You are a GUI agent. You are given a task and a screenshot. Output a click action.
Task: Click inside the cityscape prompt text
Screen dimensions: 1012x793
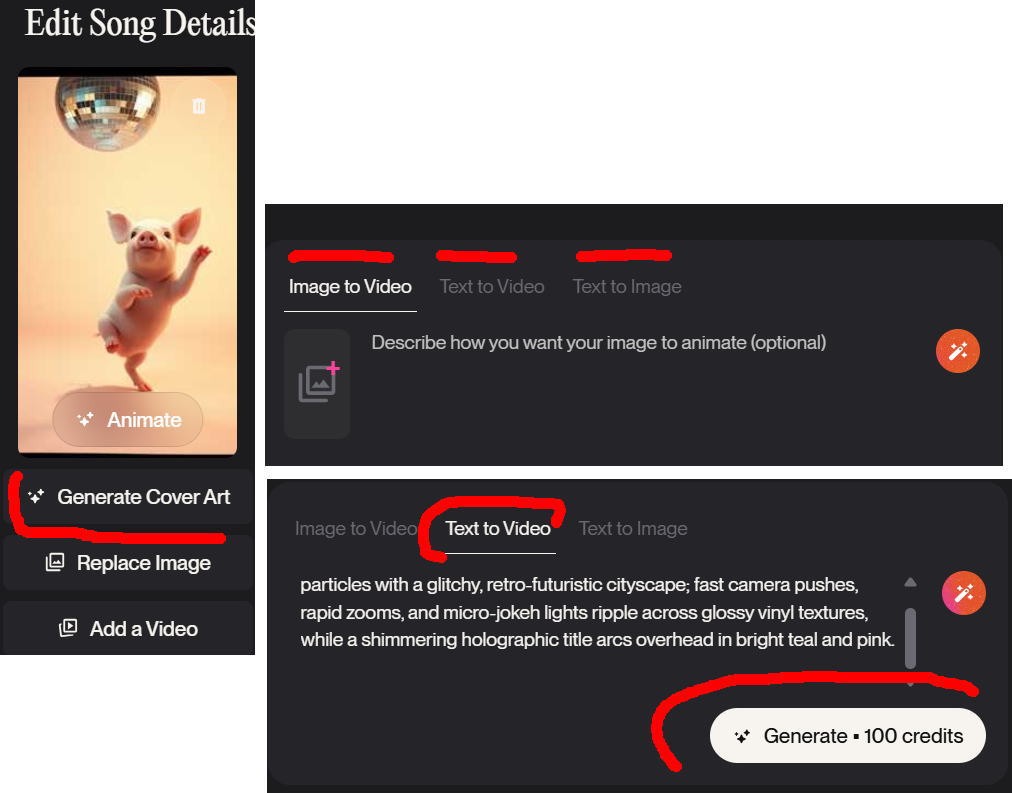(597, 612)
